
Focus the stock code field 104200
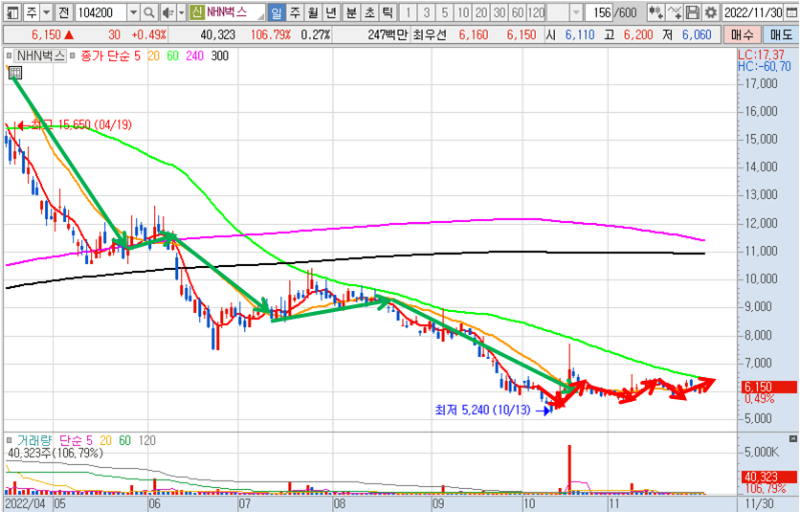101,12
